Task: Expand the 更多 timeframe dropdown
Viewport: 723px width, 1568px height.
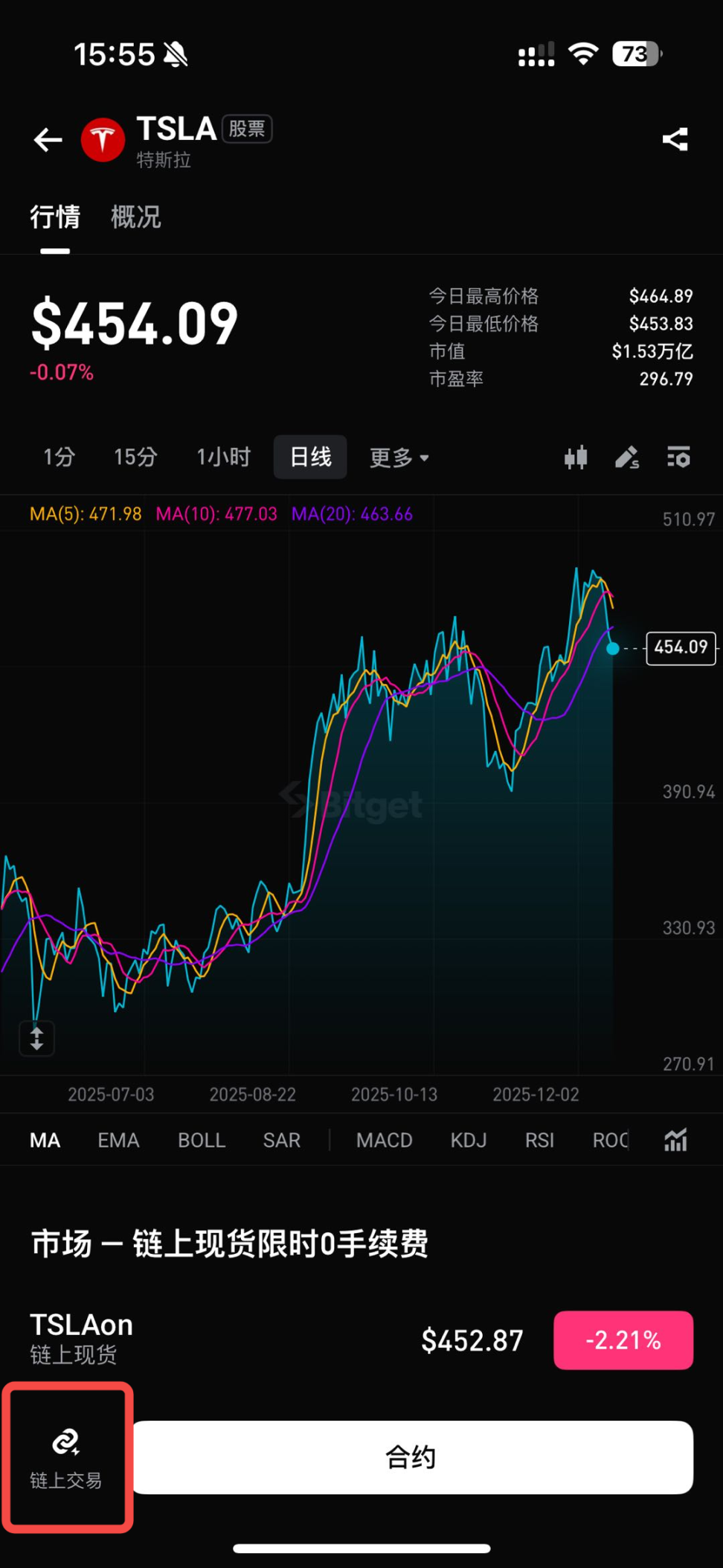Action: pos(399,457)
